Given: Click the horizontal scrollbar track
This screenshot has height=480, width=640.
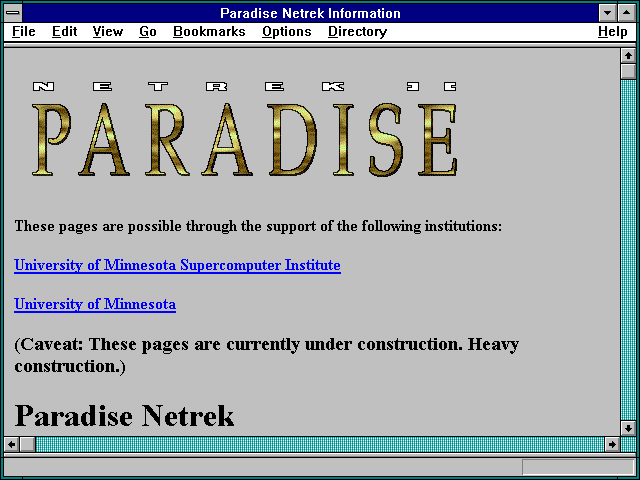Looking at the screenshot, I should coord(320,444).
